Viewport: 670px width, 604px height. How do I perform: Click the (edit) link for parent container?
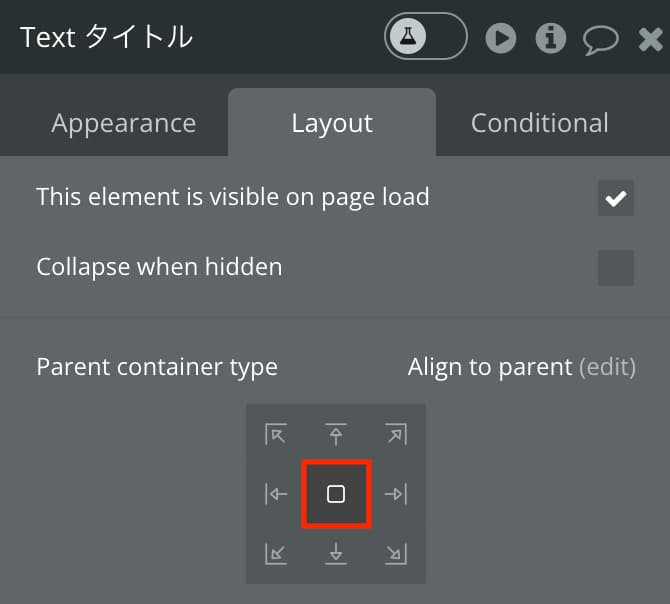[x=607, y=367]
